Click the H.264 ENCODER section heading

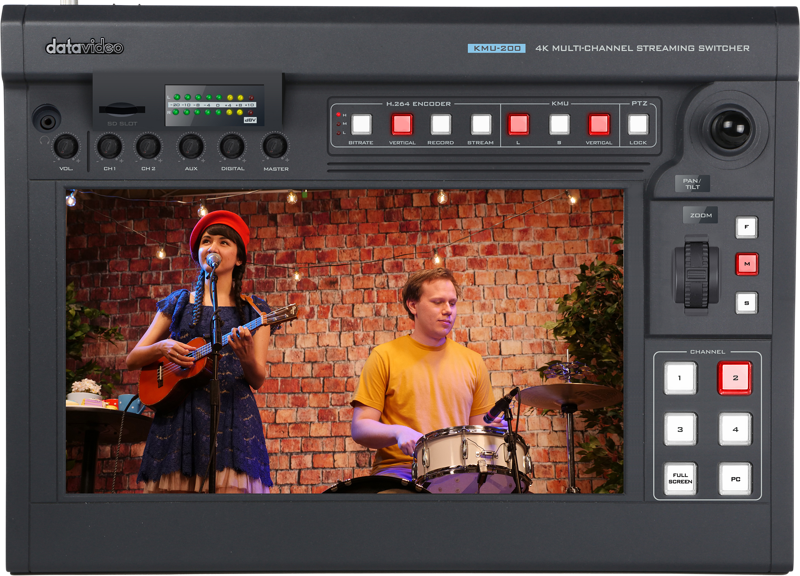click(418, 104)
